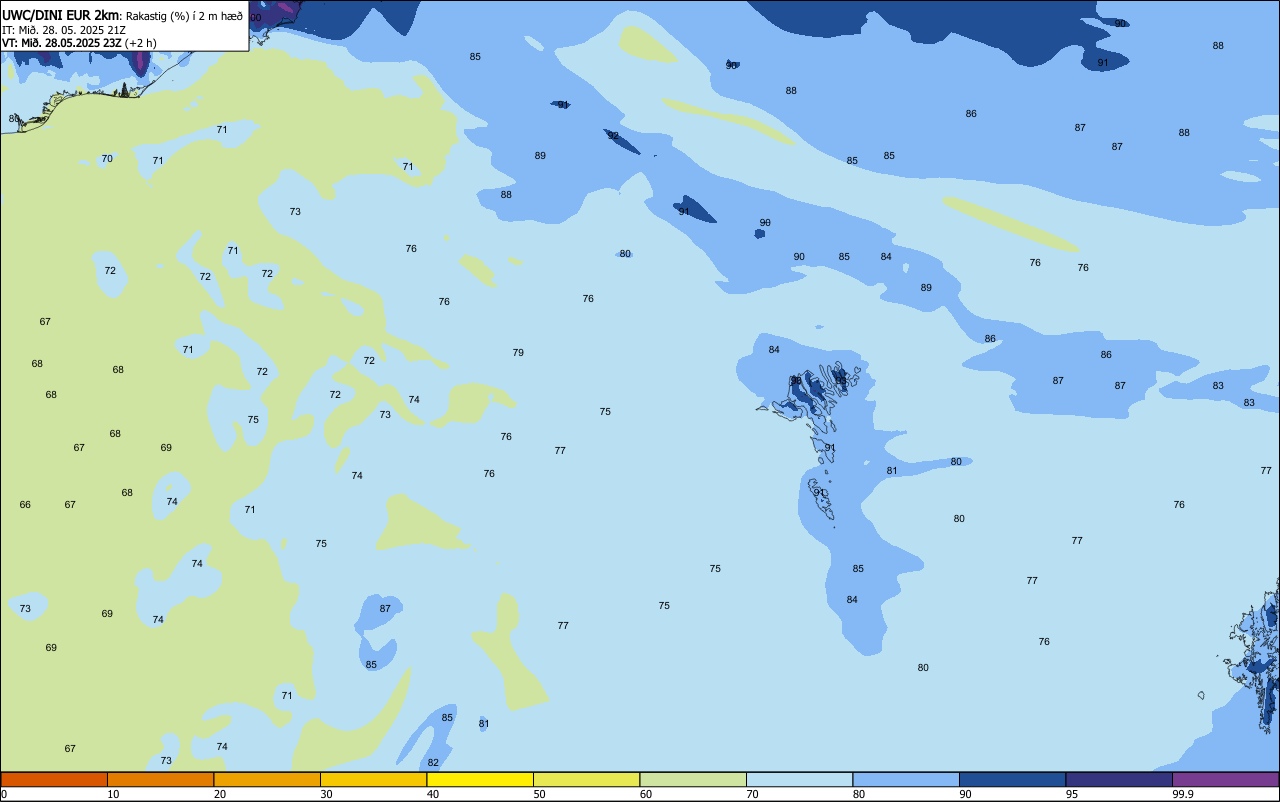Screen dimensions: 1280x802
Task: Click the navy 95–99.9 legend swatch
Action: (1119, 779)
